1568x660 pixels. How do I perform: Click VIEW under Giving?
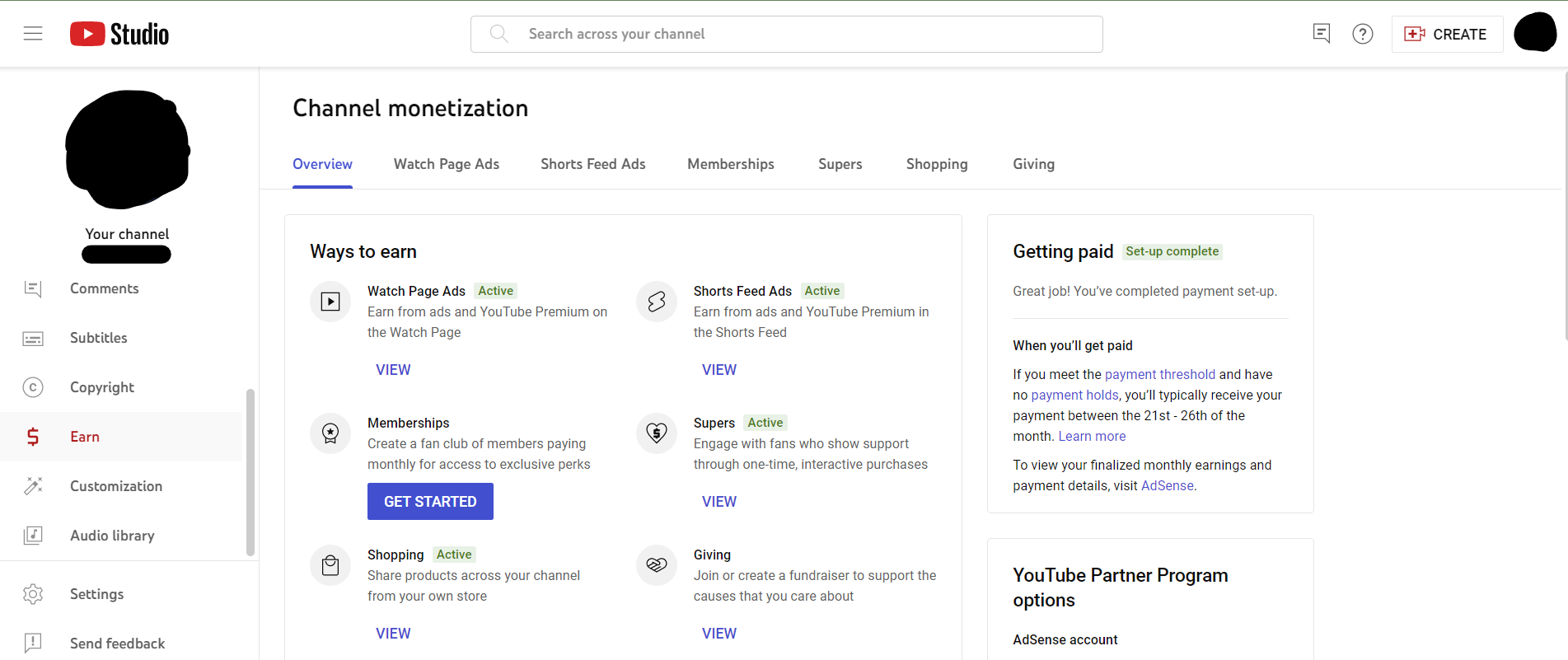719,634
